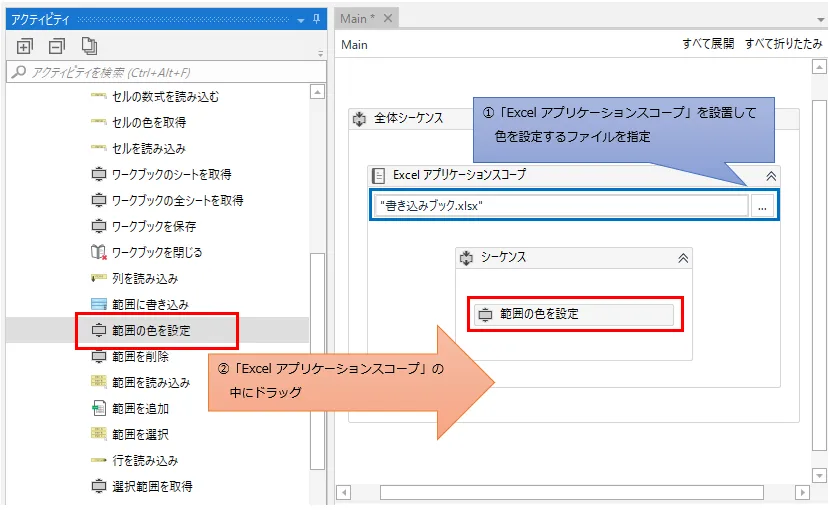Image resolution: width=834 pixels, height=510 pixels.
Task: Open the Activities toolbar overflow options
Action: pyautogui.click(x=320, y=53)
